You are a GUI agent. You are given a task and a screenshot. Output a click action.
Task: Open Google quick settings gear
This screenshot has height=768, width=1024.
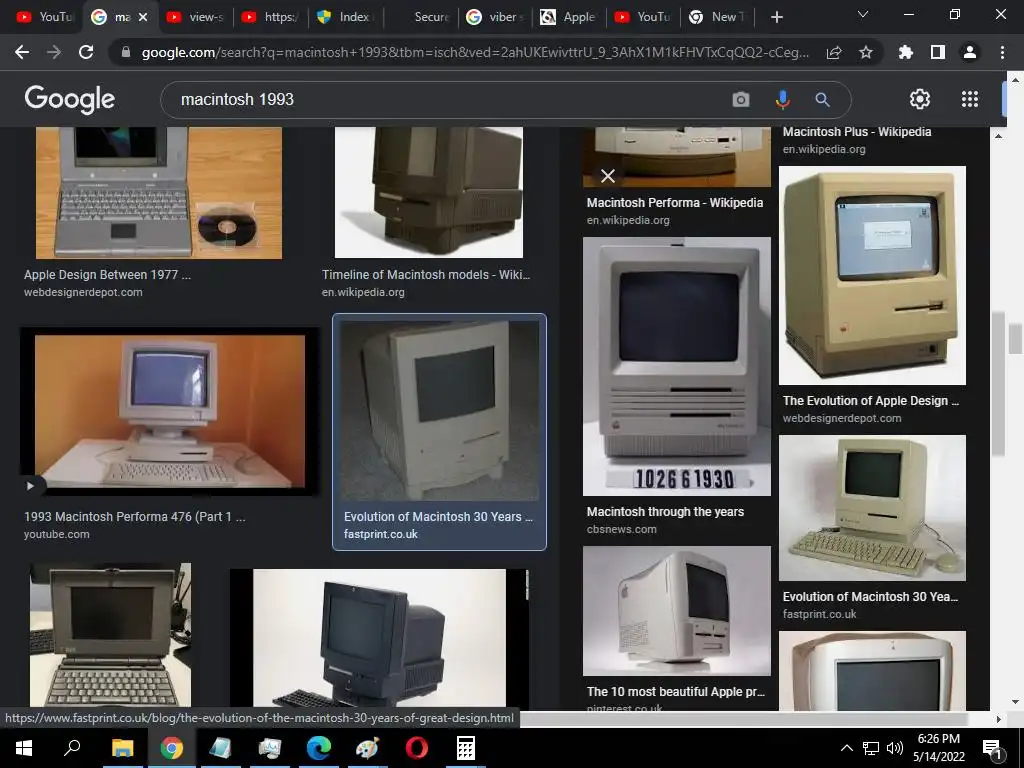click(x=920, y=99)
